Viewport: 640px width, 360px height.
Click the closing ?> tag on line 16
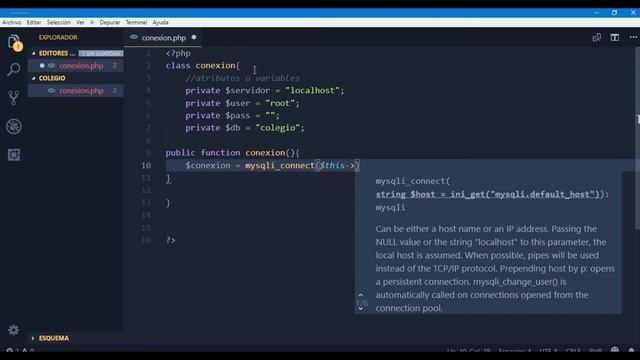(x=171, y=240)
